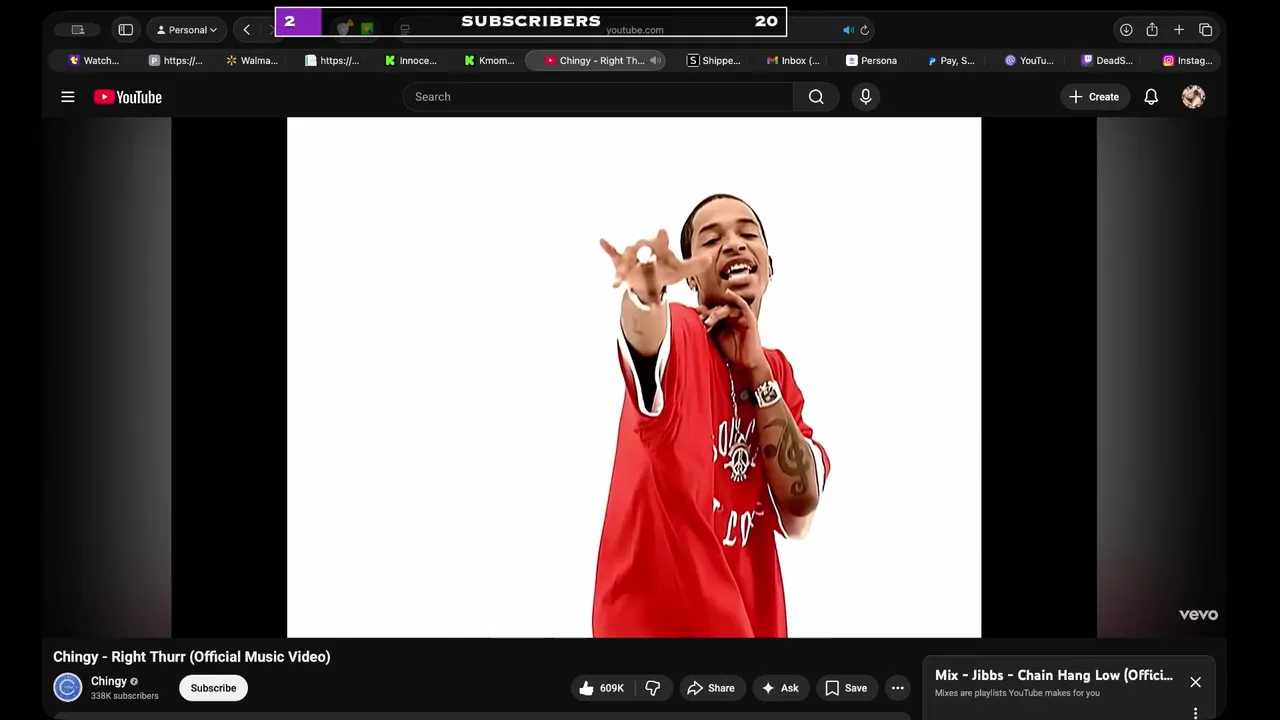This screenshot has height=720, width=1280.
Task: Switch to the Watch... tab
Action: coord(94,61)
